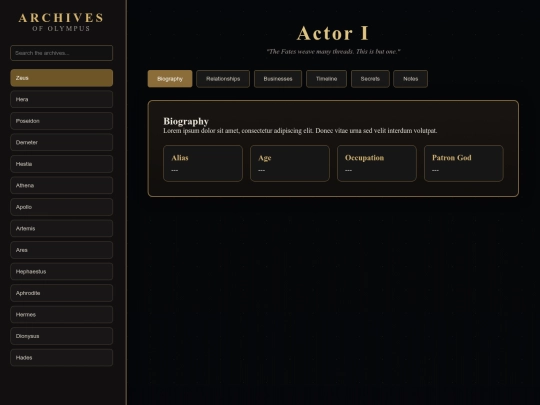
Task: Click the Archives of Olympus logo
Action: 61,22
